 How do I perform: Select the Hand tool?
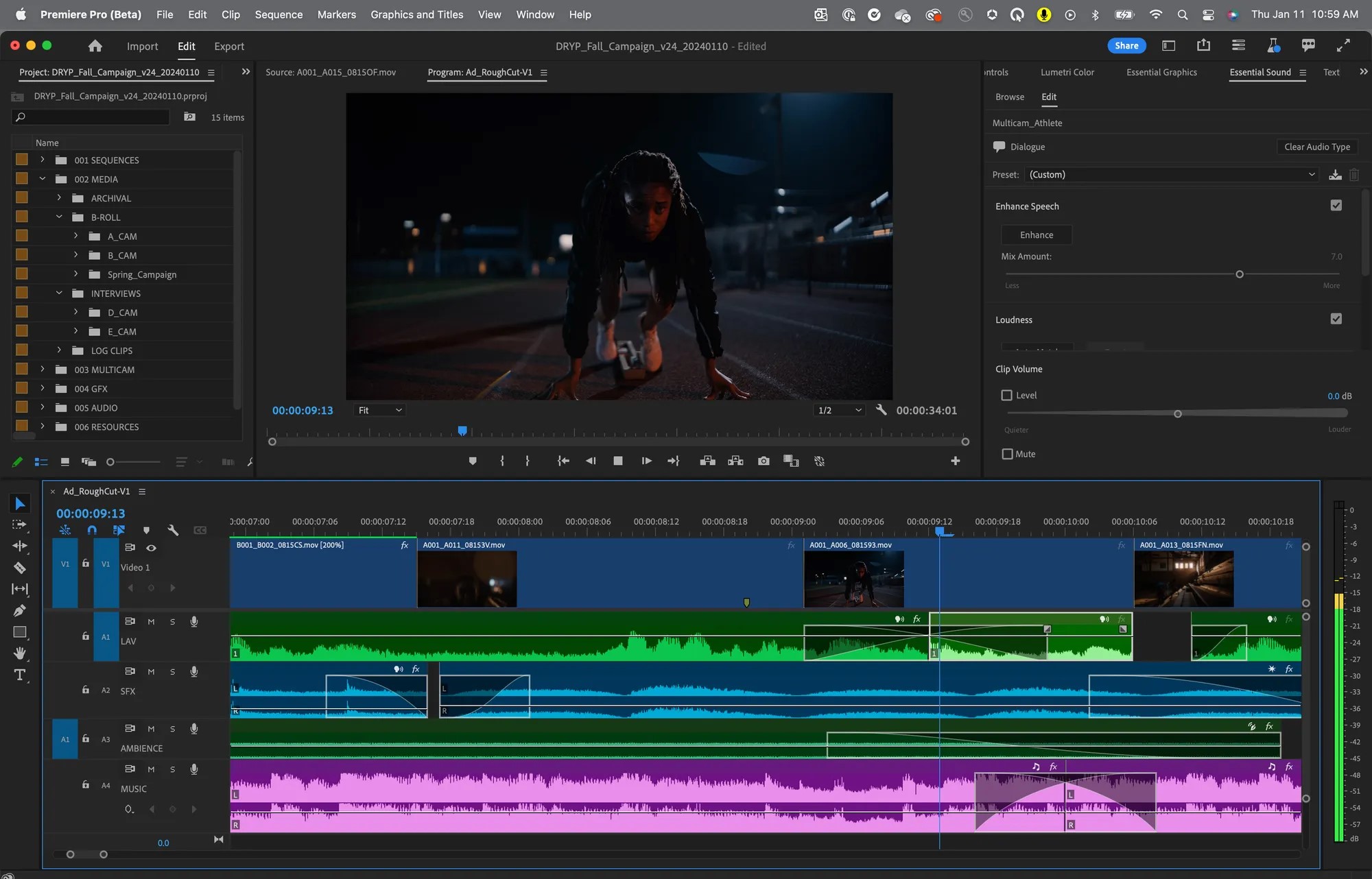[20, 653]
